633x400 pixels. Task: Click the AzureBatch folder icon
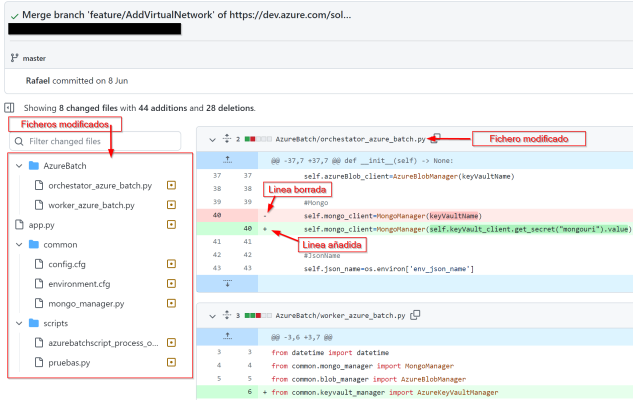click(34, 165)
